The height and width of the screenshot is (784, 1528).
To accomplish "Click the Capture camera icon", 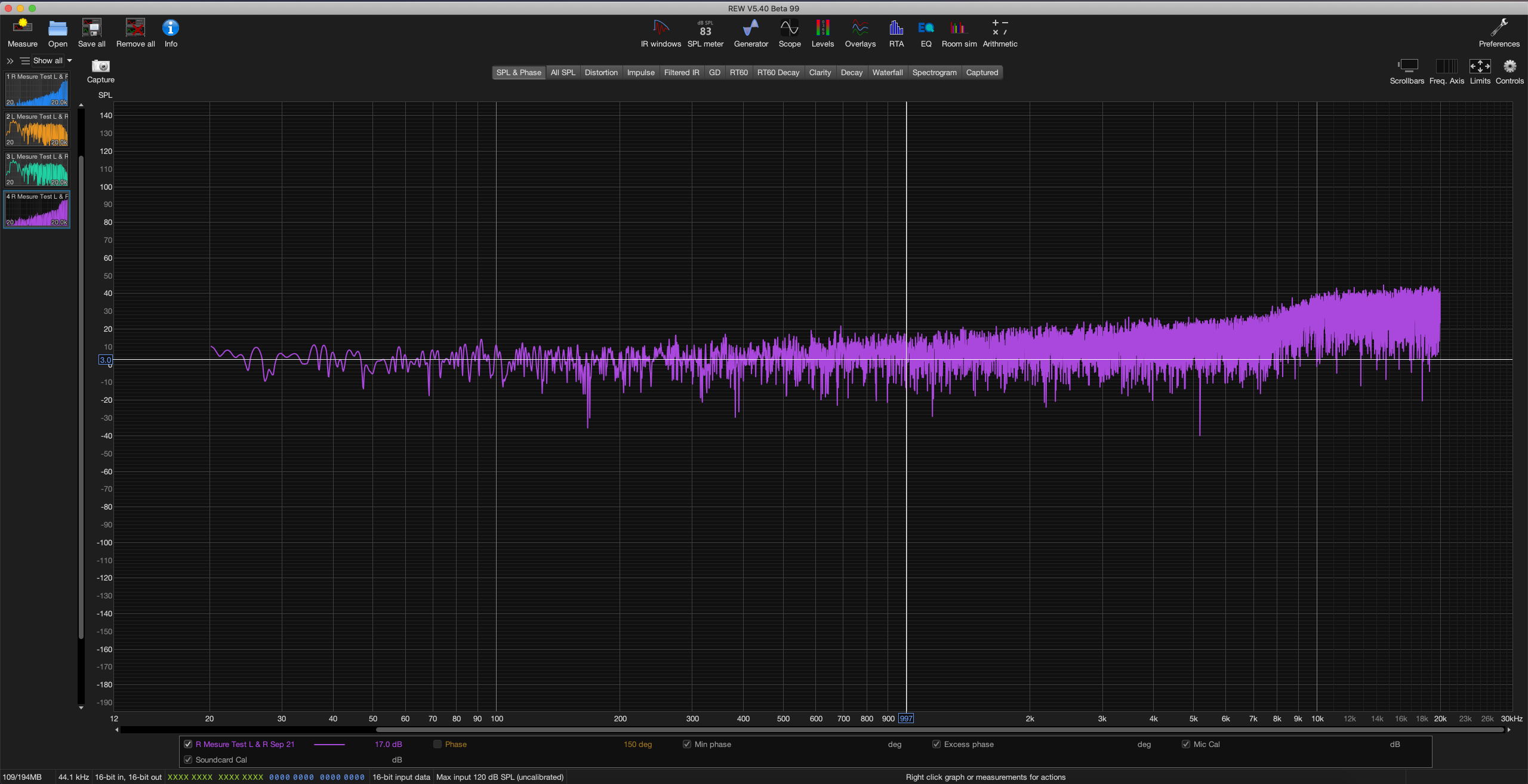I will click(100, 66).
